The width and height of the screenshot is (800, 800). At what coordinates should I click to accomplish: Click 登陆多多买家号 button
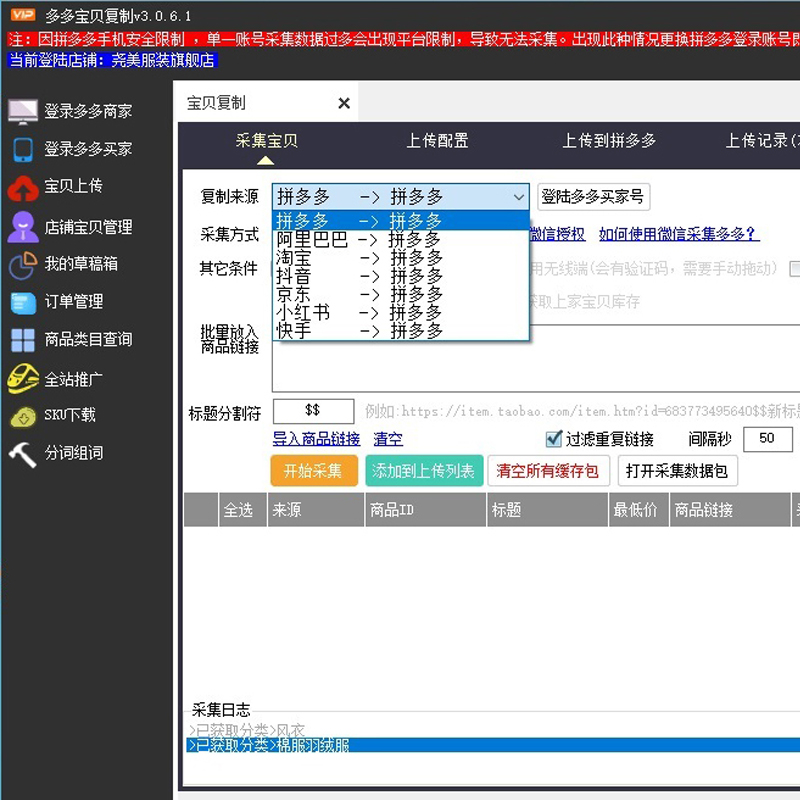pyautogui.click(x=593, y=197)
